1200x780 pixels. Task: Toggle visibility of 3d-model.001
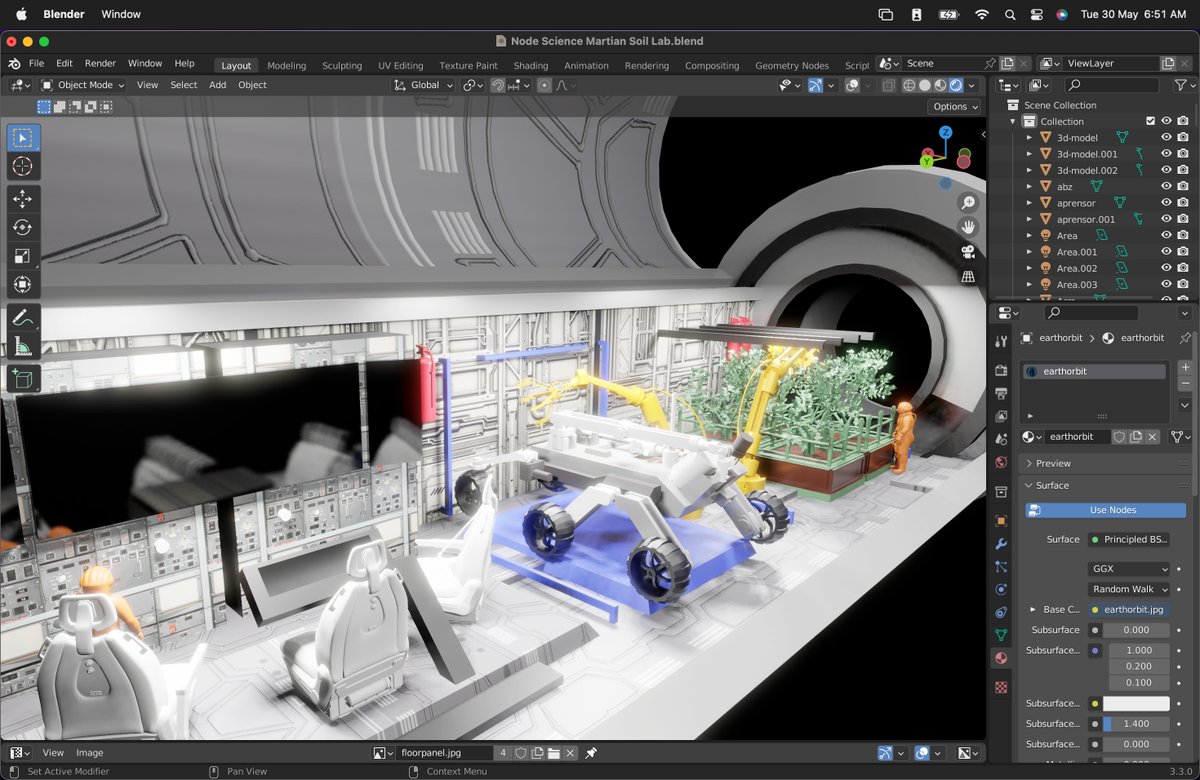coord(1166,154)
